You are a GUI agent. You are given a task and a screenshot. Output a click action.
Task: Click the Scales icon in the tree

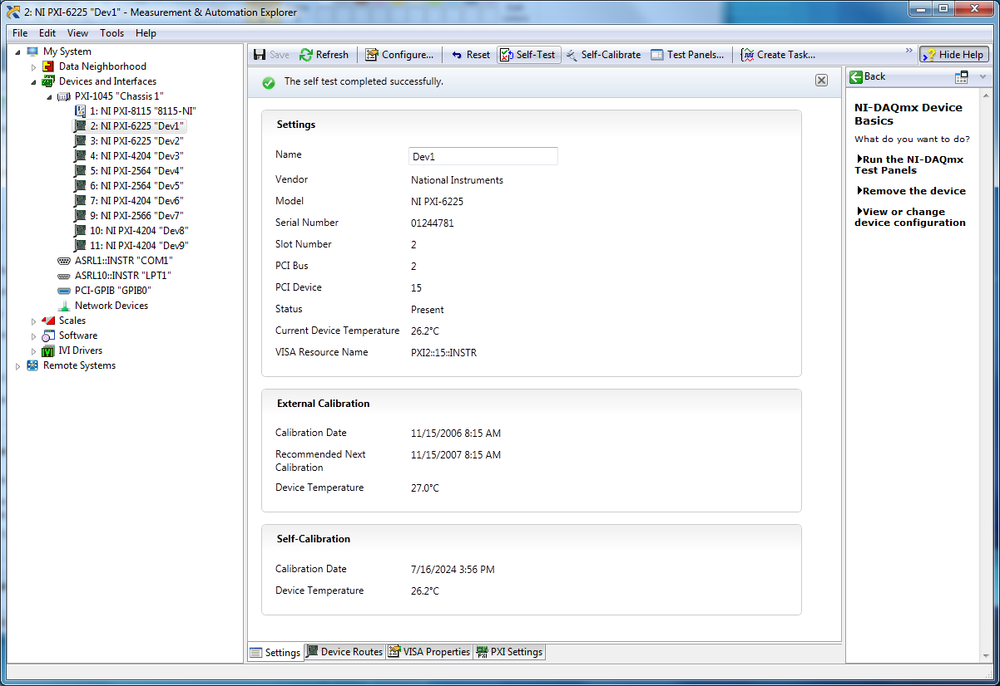click(x=48, y=321)
